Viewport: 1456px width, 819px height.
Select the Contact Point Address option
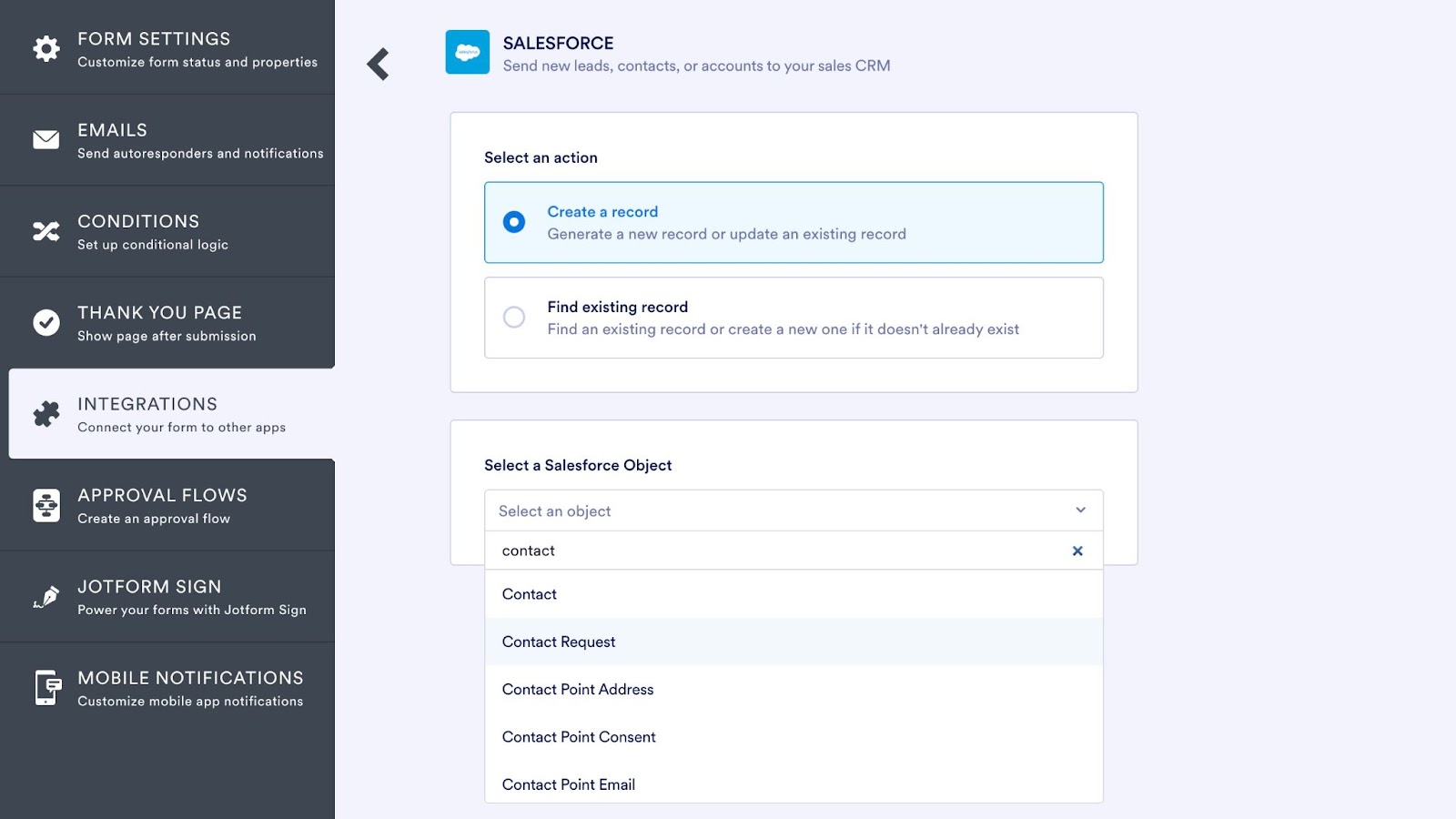(578, 690)
